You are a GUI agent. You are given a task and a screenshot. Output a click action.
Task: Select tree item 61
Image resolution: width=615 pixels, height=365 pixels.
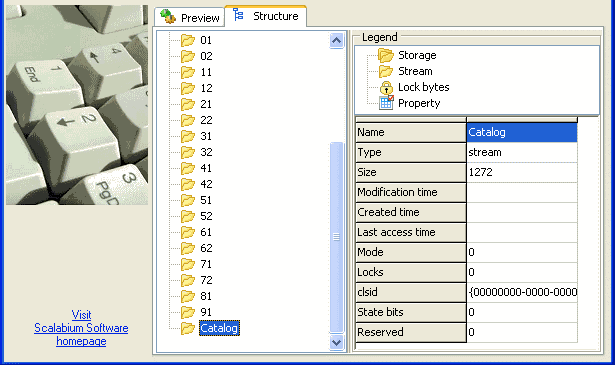click(x=206, y=232)
